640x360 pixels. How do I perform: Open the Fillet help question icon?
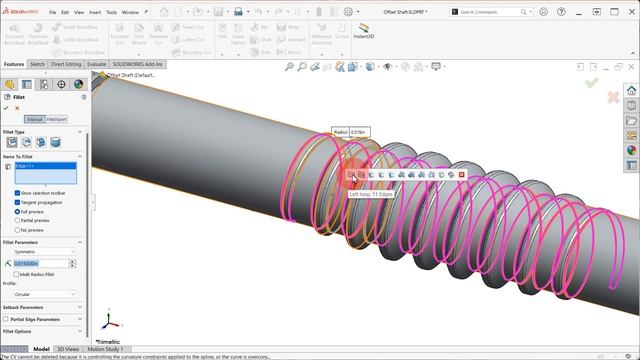coord(84,97)
